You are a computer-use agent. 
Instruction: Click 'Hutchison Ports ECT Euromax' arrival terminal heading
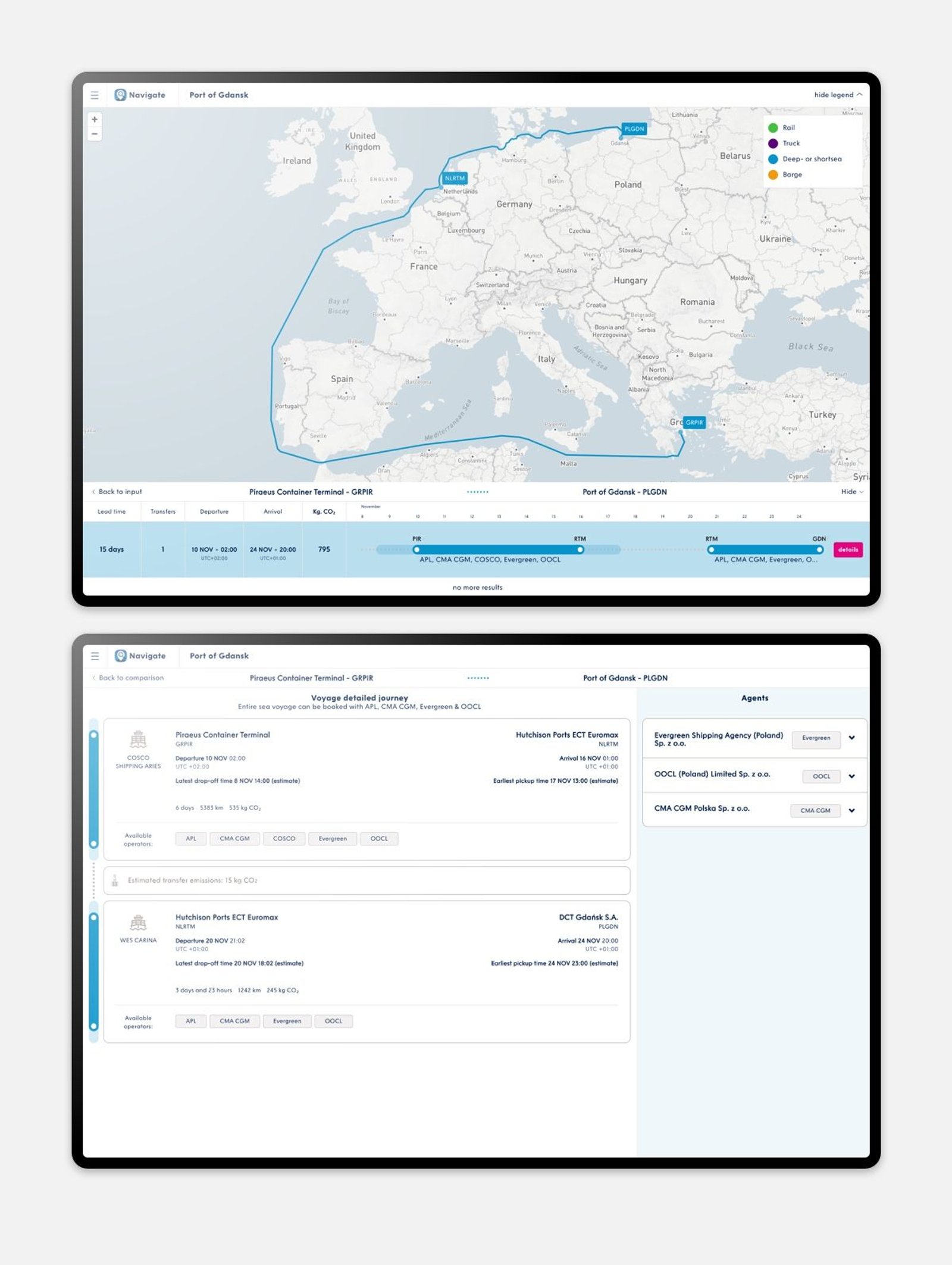[x=566, y=735]
